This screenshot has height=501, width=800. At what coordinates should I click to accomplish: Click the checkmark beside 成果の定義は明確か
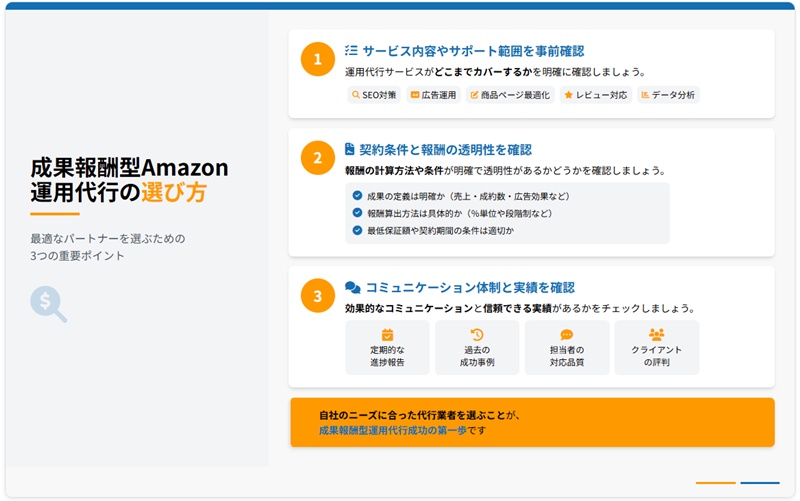pos(357,195)
